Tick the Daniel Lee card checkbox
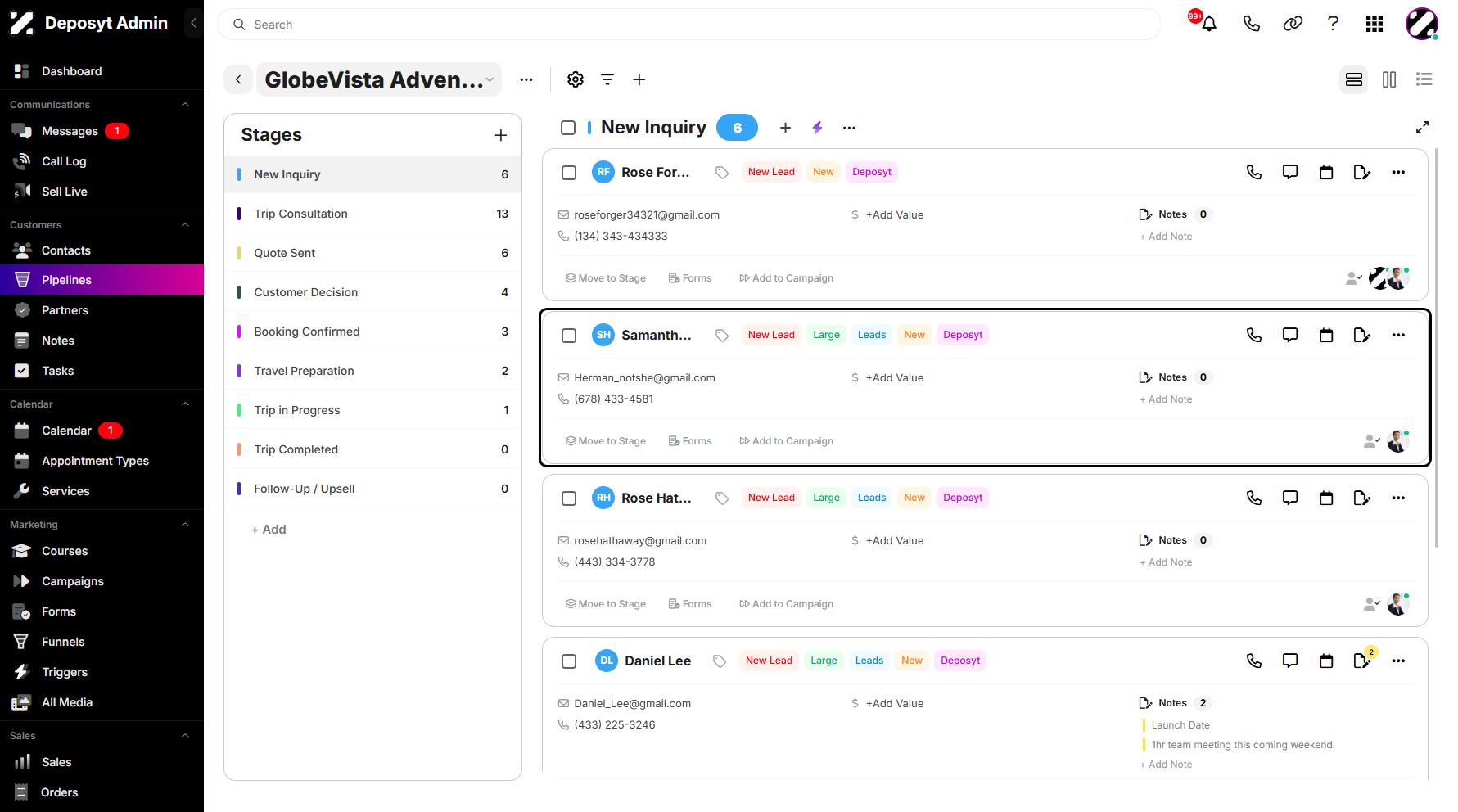Viewport: 1458px width, 812px height. click(x=569, y=661)
